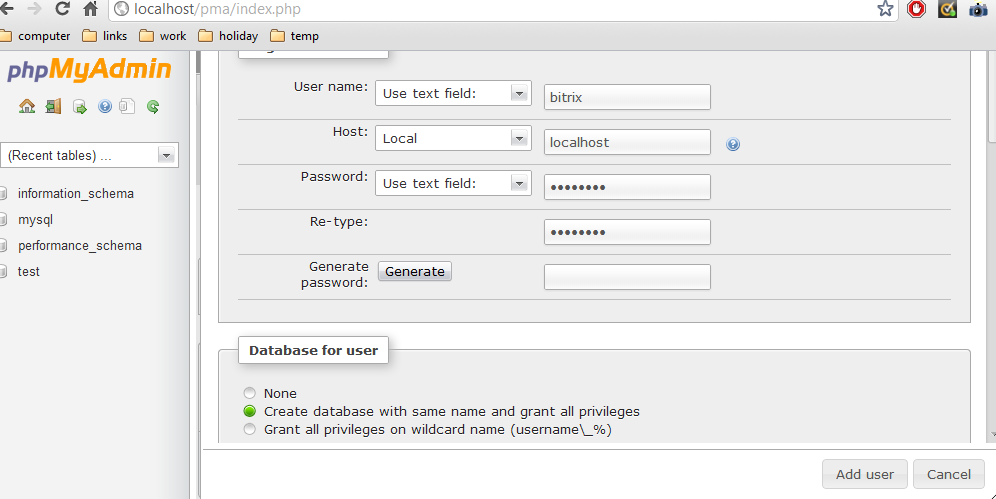Image resolution: width=996 pixels, height=499 pixels.
Task: Click the phpMyAdmin Home icon
Action: (27, 106)
